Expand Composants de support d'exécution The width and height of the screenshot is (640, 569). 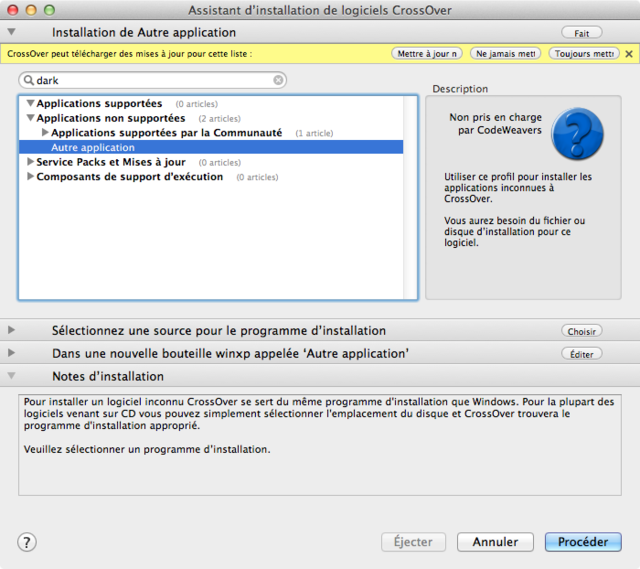pyautogui.click(x=30, y=177)
